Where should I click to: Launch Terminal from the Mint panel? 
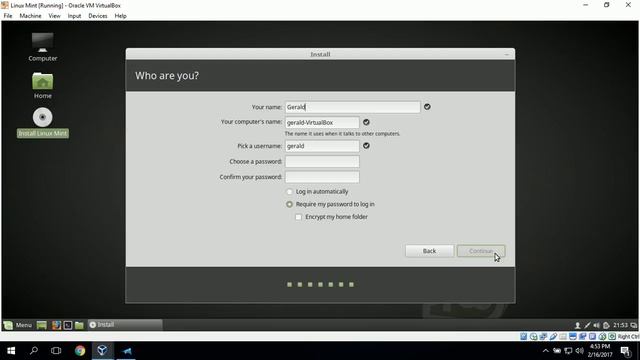click(68, 325)
